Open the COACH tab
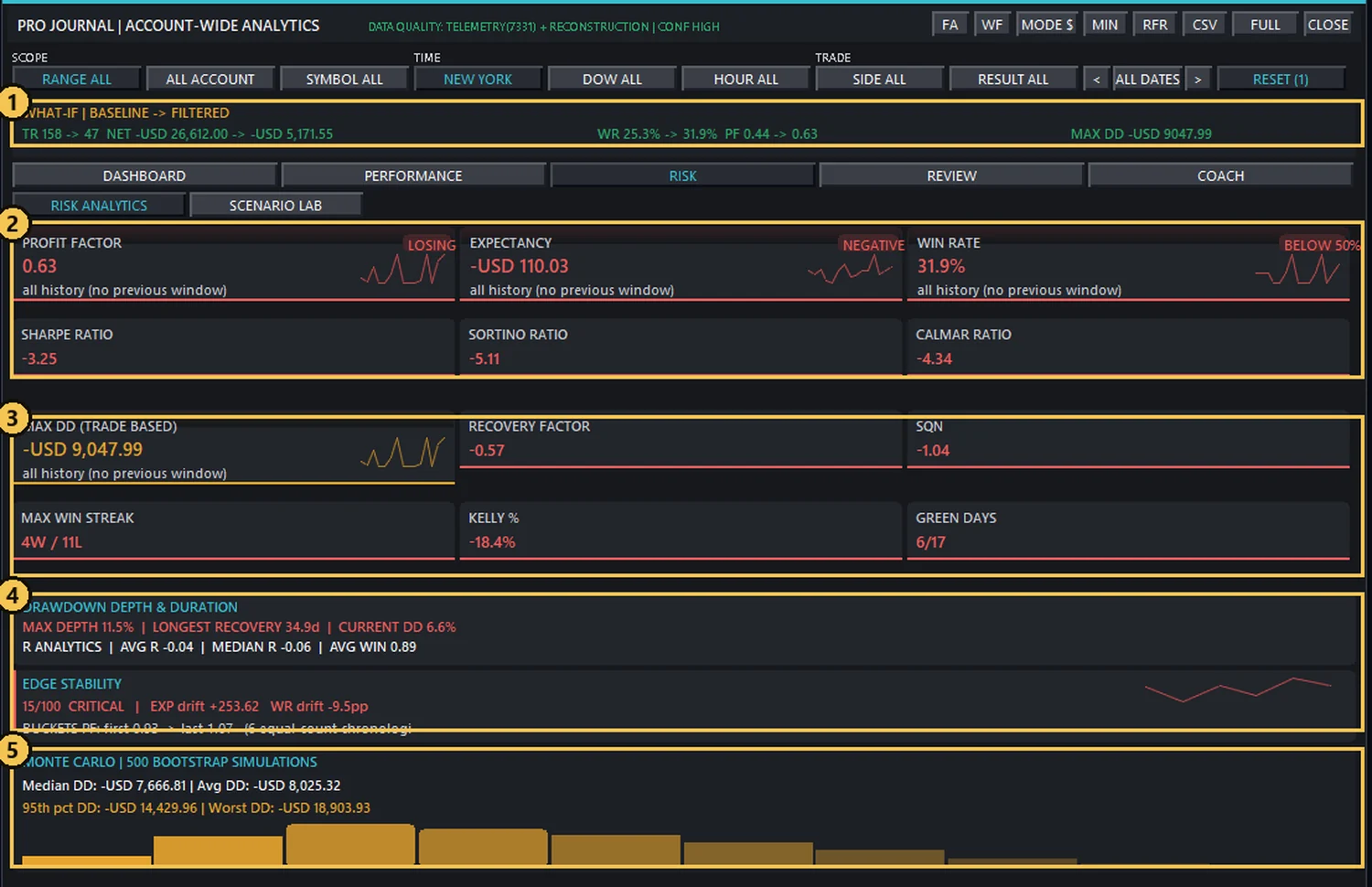Viewport: 1372px width, 887px height. (x=1220, y=176)
